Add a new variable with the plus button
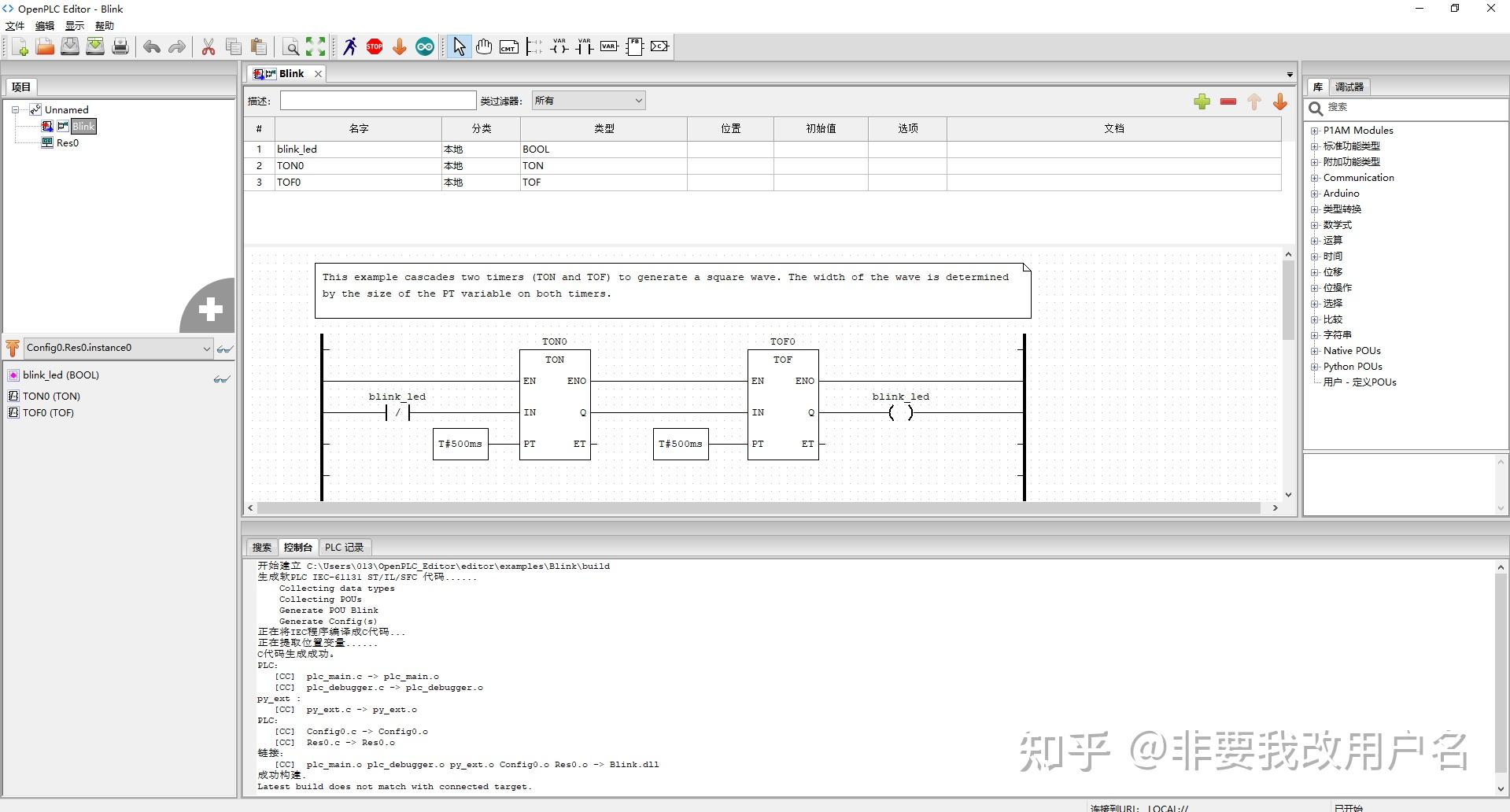Image resolution: width=1510 pixels, height=812 pixels. (x=1202, y=101)
